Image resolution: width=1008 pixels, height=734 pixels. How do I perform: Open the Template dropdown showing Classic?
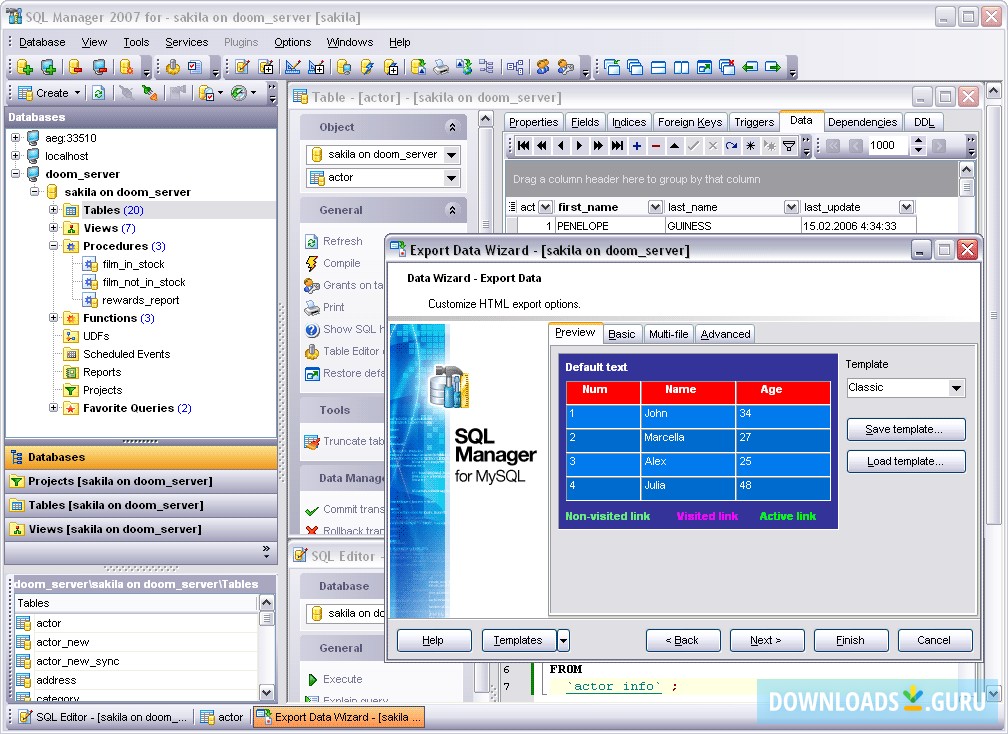(956, 388)
